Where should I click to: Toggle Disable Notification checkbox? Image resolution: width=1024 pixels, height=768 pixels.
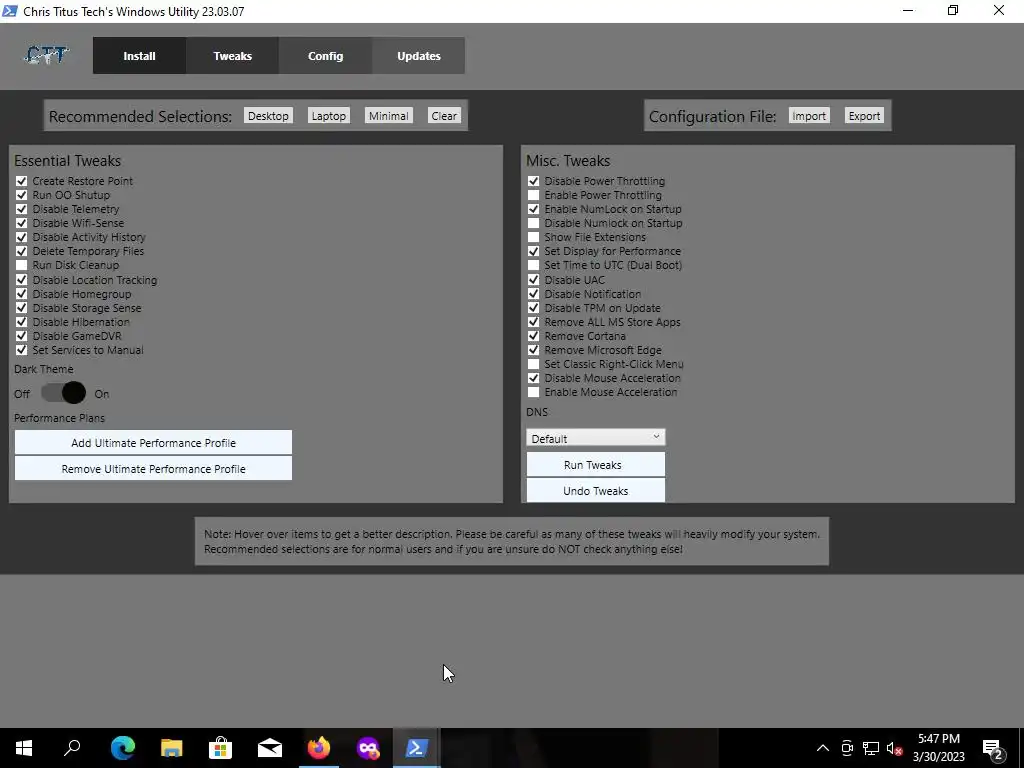coord(534,294)
